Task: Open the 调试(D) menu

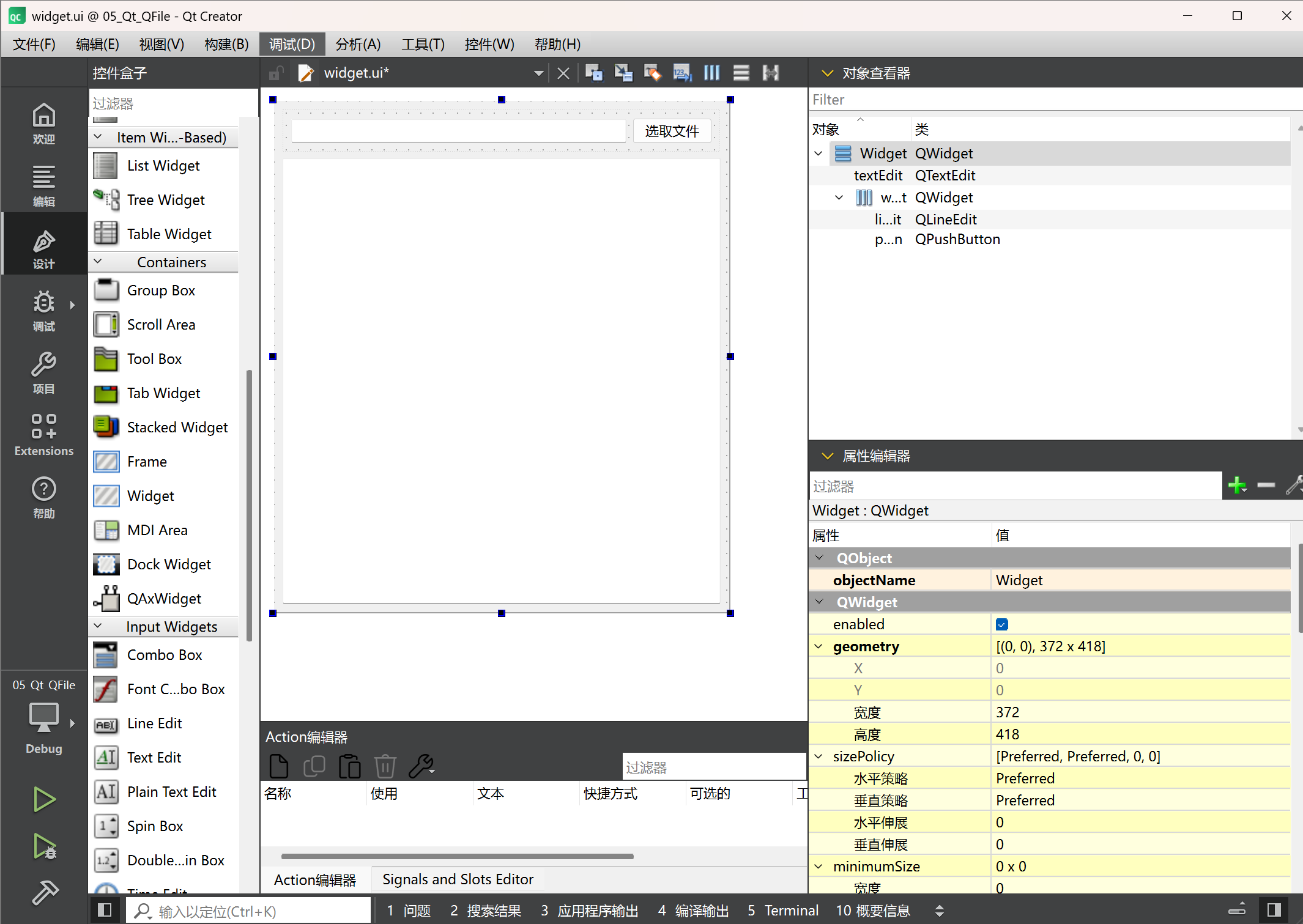Action: [292, 44]
